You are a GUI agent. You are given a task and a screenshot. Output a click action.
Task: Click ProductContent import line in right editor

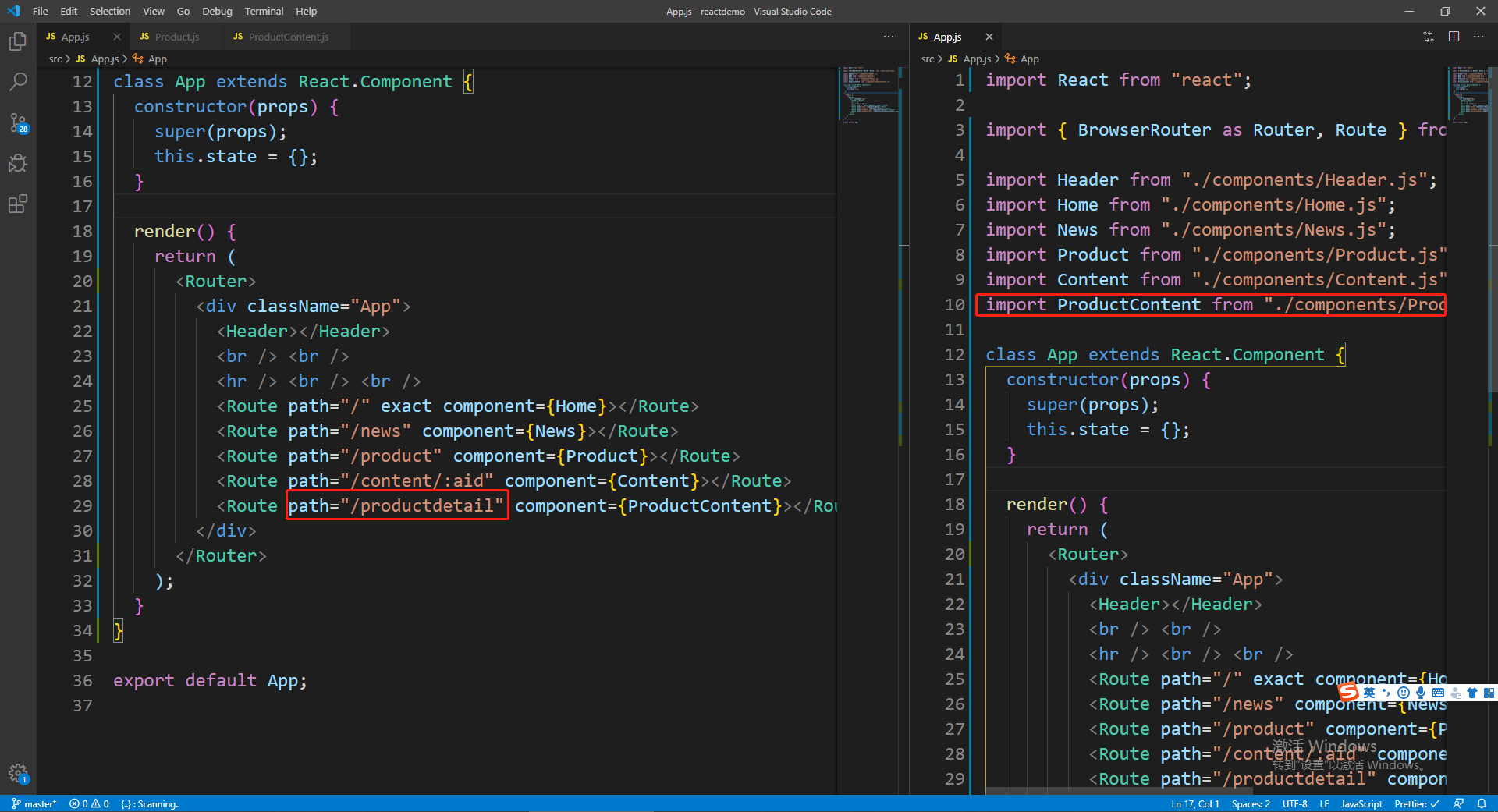[1210, 304]
